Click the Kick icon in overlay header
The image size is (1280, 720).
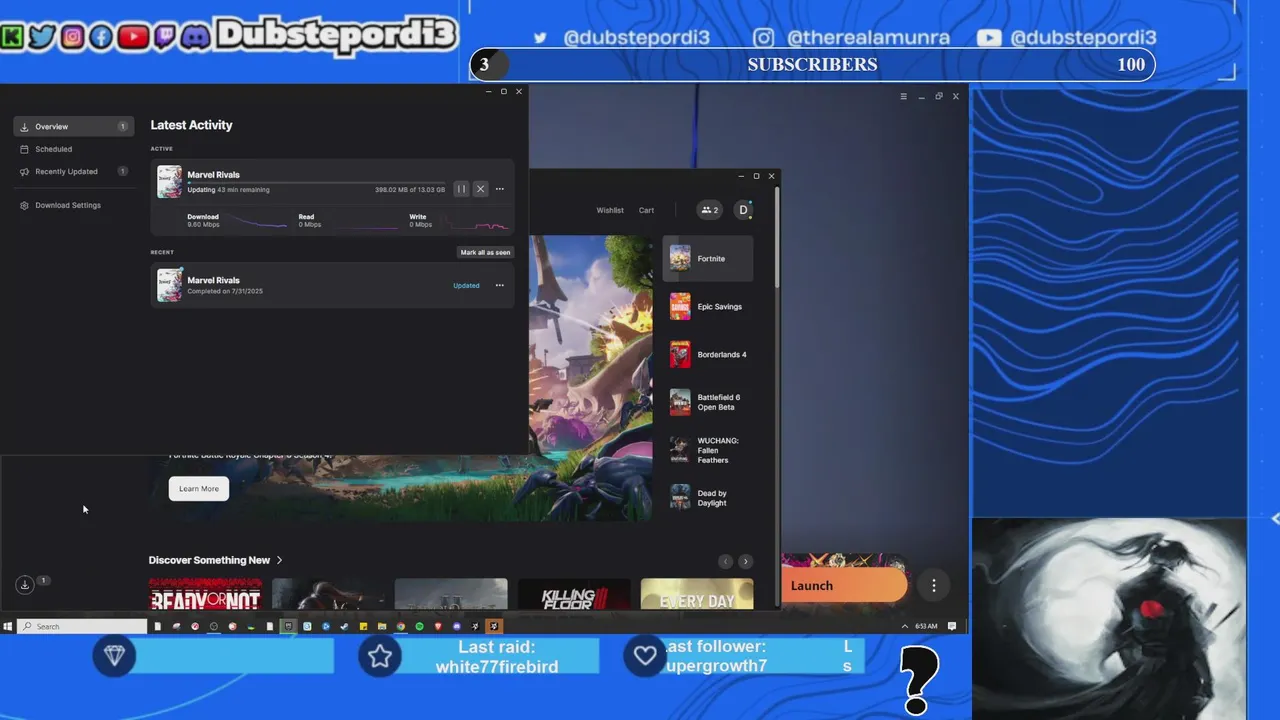coord(12,37)
